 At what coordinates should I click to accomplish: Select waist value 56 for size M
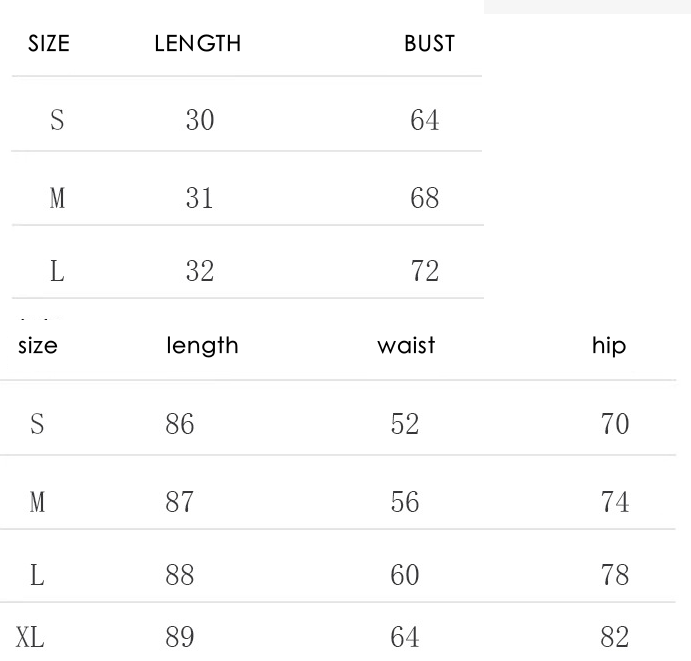(405, 502)
